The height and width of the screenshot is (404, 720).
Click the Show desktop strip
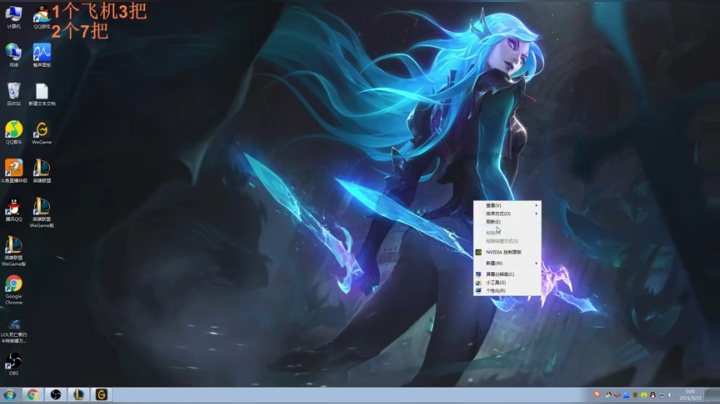[x=712, y=395]
